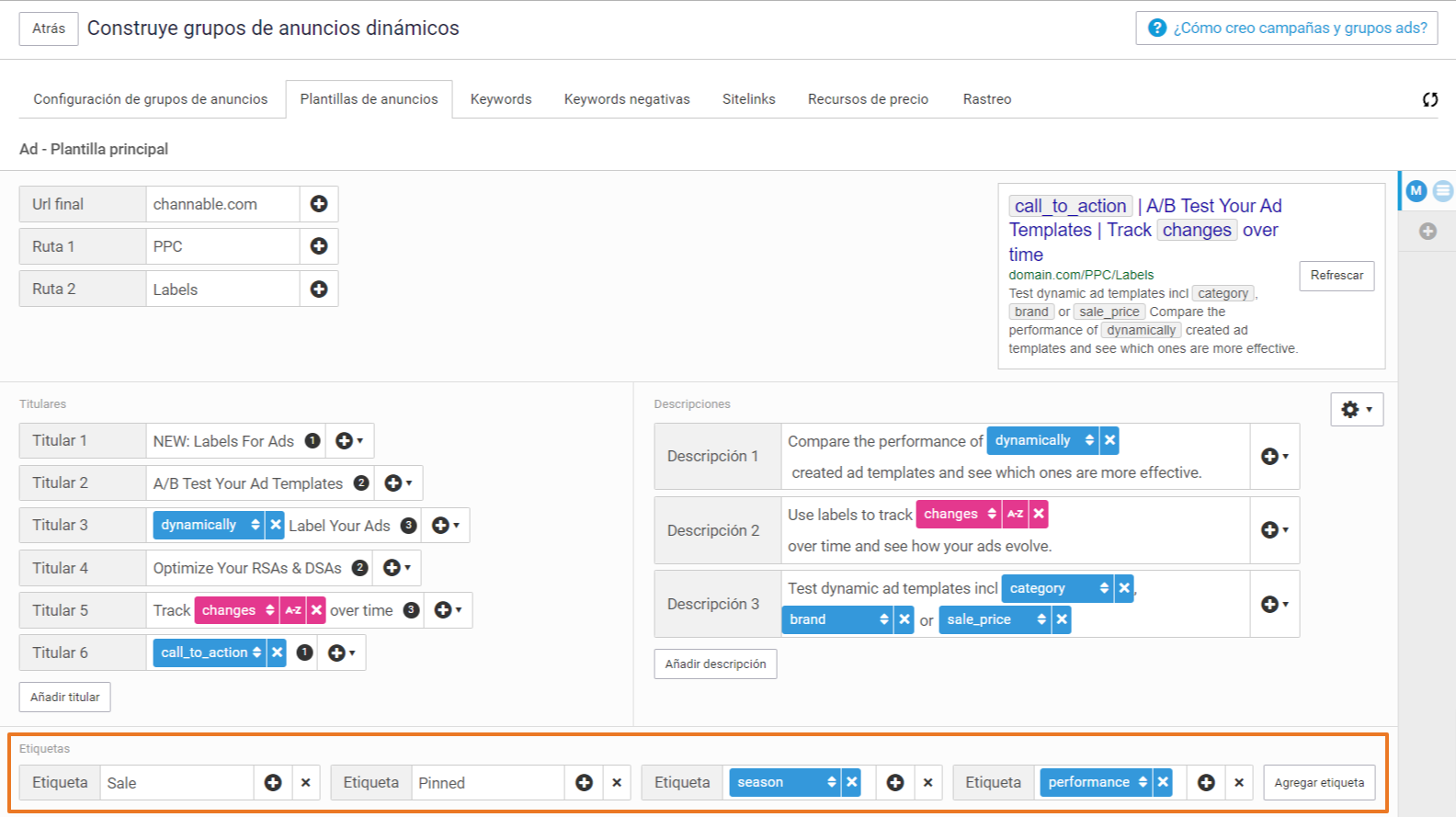Viewport: 1456px width, 817px height.
Task: Click the plus icon in Ruta 2 row
Action: (x=319, y=289)
